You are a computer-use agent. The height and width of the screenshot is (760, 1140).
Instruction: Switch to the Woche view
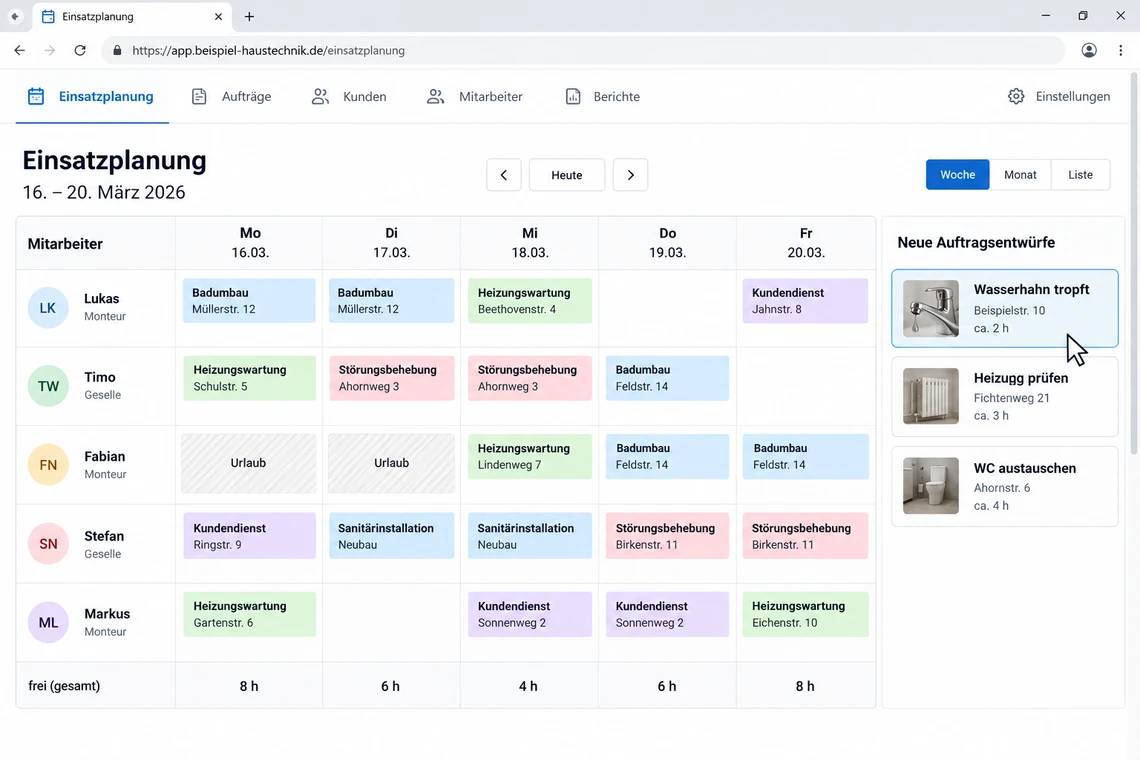pyautogui.click(x=958, y=175)
